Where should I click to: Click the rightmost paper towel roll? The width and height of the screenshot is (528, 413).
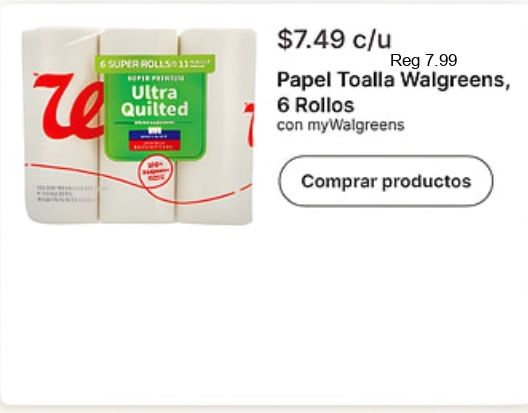[216, 126]
